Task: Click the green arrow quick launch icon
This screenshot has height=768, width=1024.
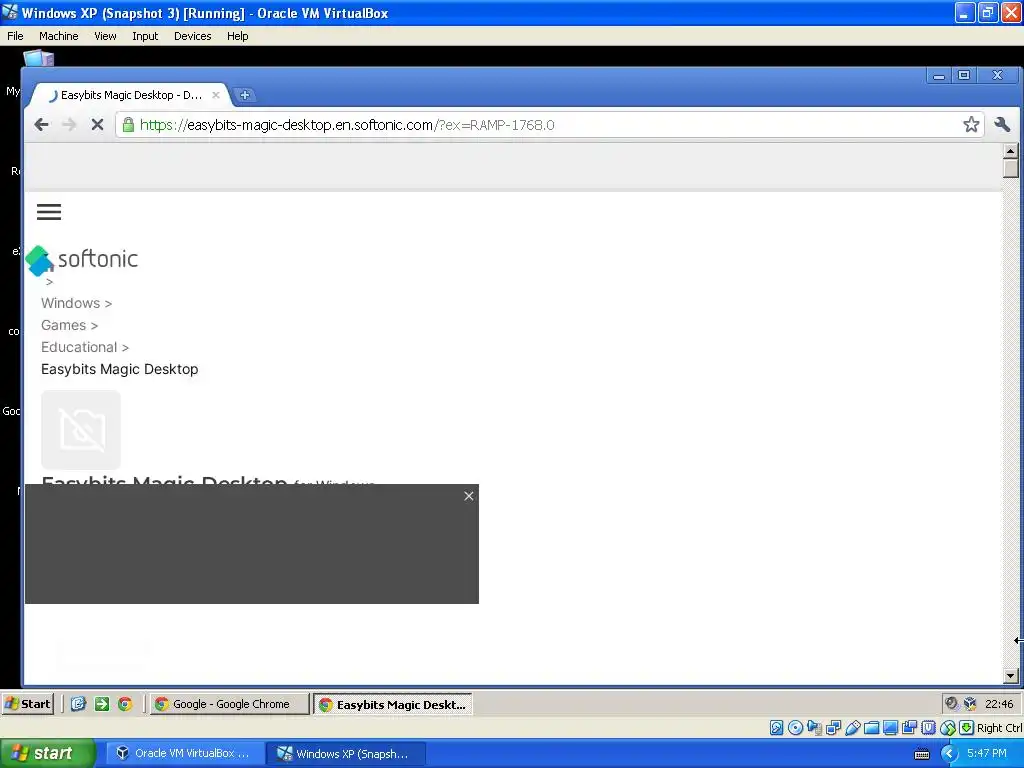Action: click(x=102, y=704)
